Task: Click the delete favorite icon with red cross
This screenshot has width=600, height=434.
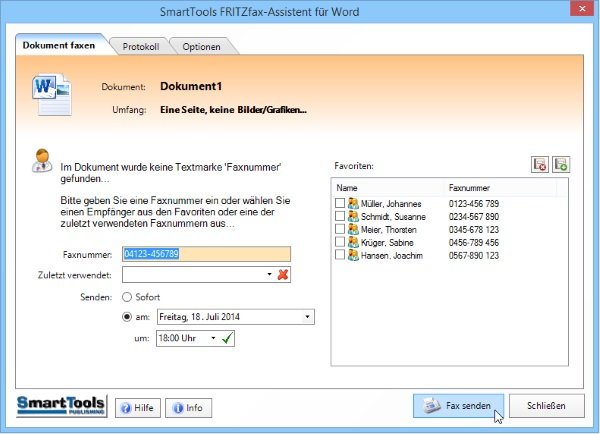Action: click(x=540, y=165)
